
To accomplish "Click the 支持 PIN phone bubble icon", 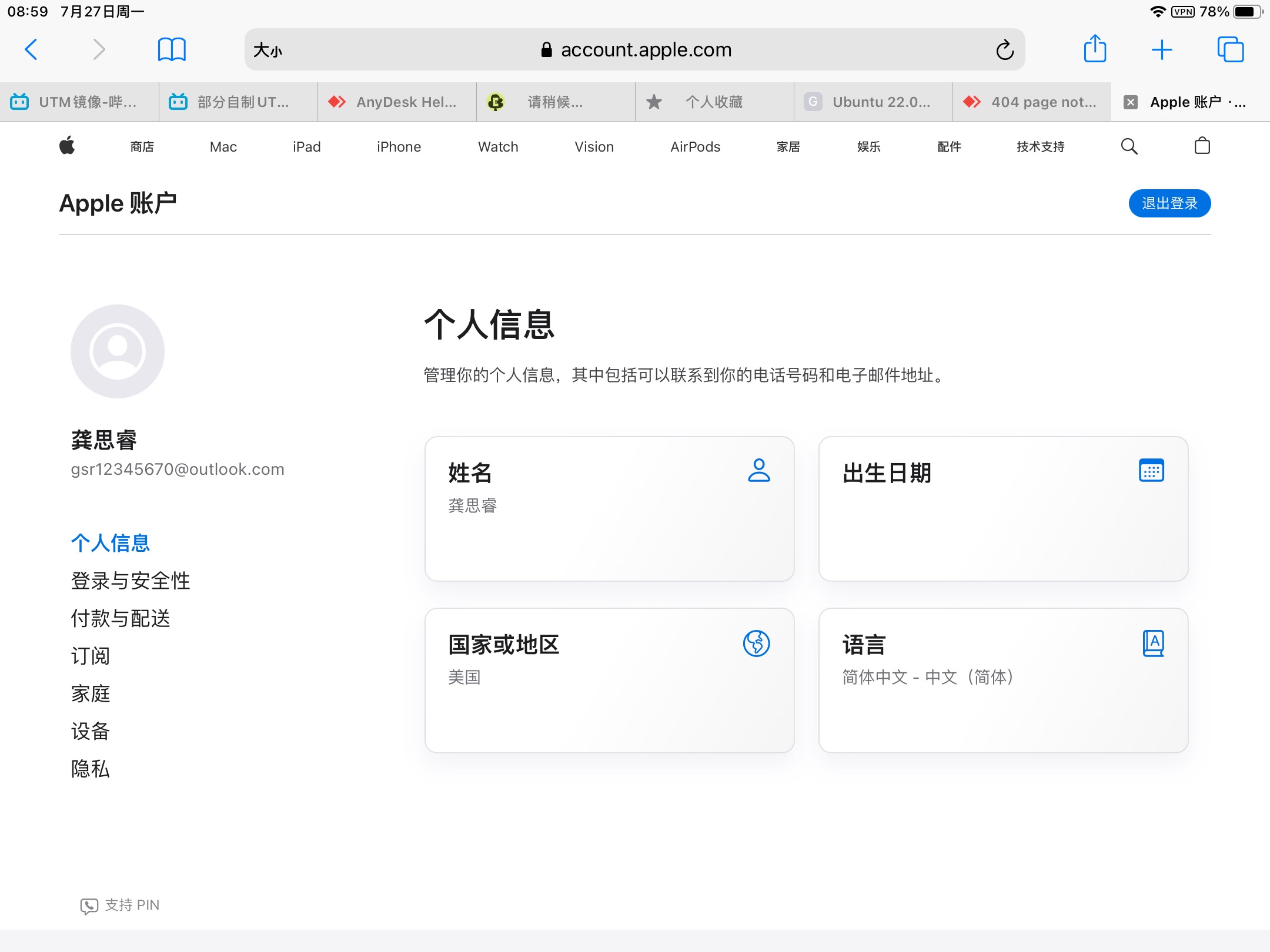I will tap(89, 906).
